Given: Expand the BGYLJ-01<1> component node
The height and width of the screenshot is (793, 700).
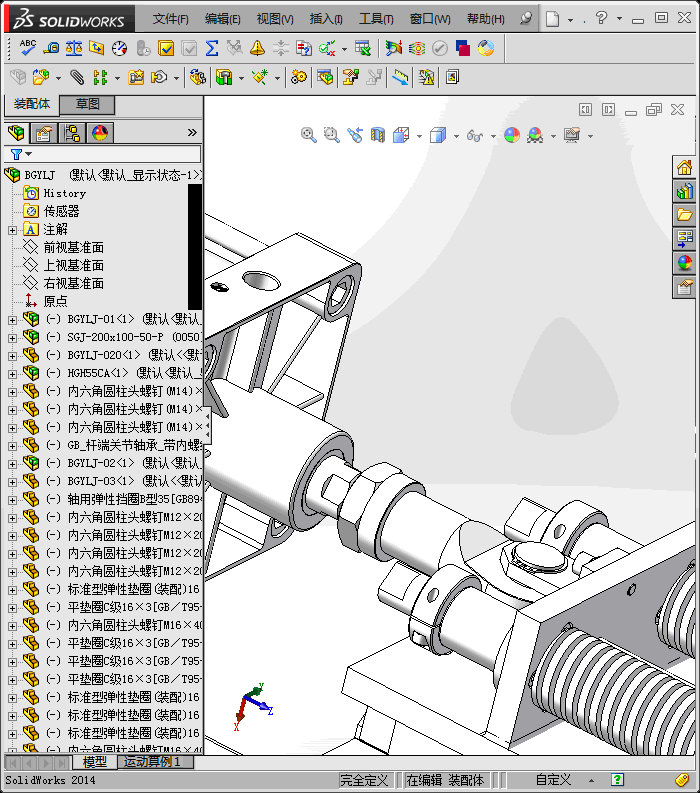Looking at the screenshot, I should pyautogui.click(x=13, y=320).
